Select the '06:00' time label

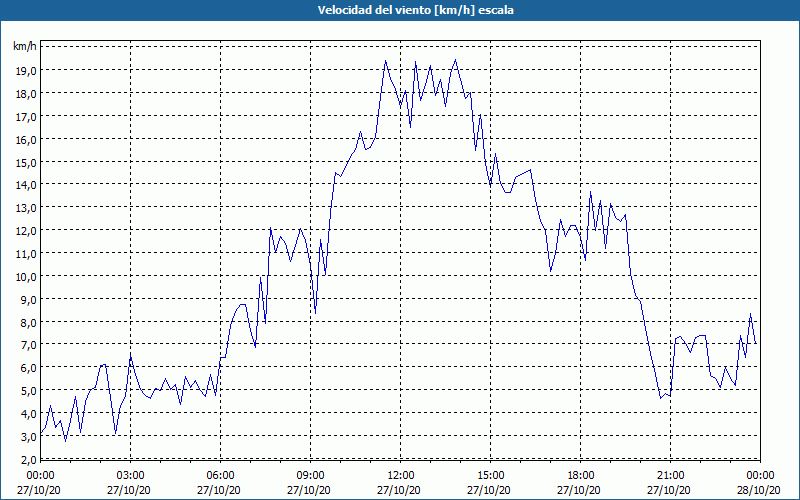pyautogui.click(x=220, y=476)
